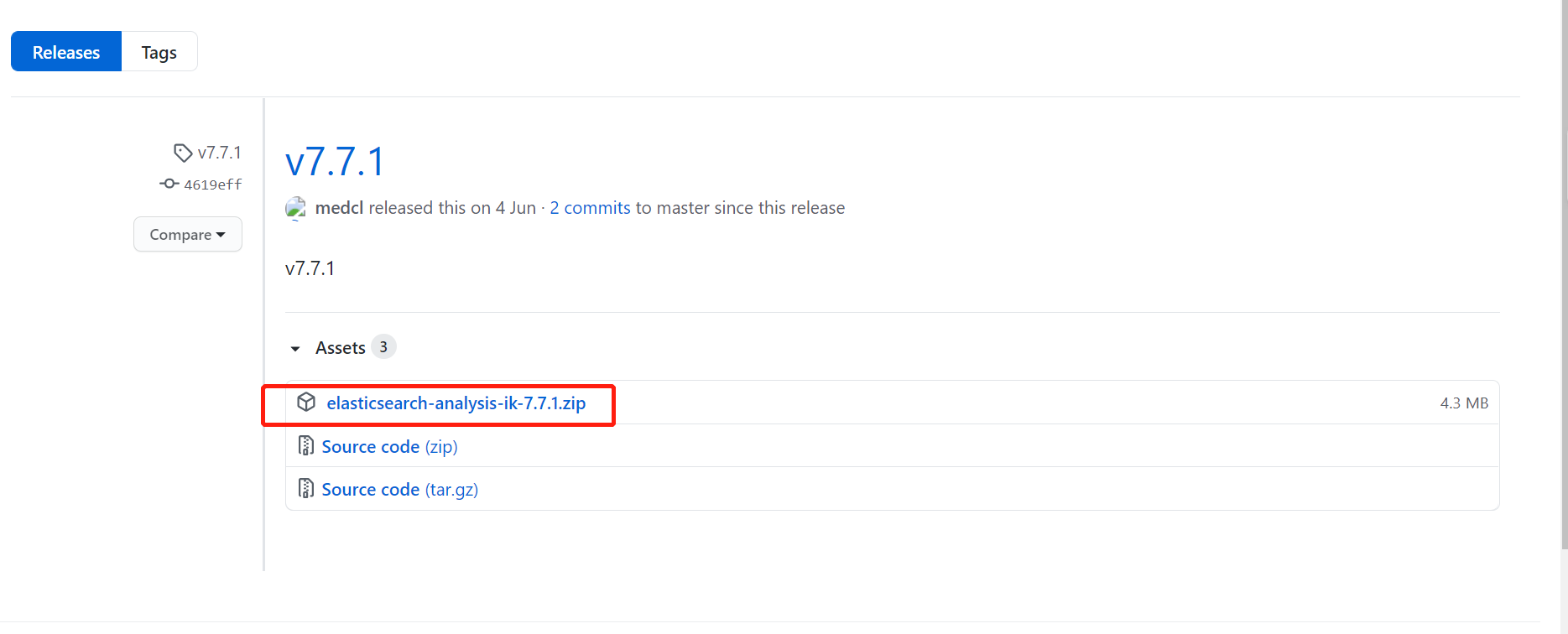Image resolution: width=1568 pixels, height=634 pixels.
Task: Click the Assets header label
Action: click(x=340, y=348)
